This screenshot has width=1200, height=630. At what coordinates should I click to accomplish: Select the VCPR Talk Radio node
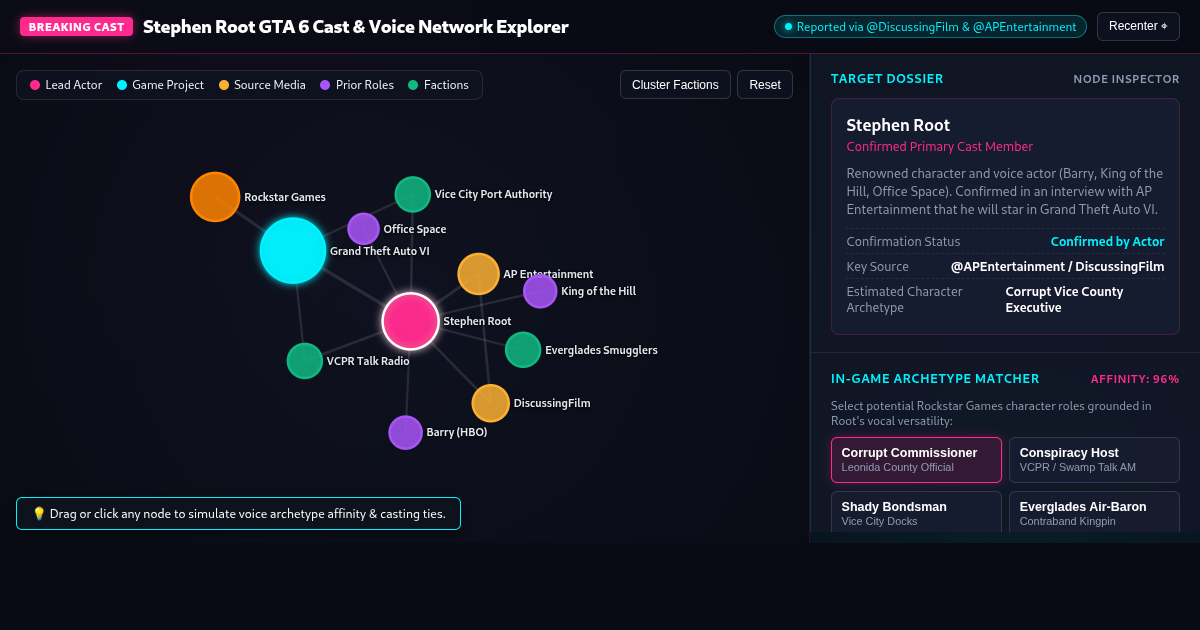coord(305,361)
